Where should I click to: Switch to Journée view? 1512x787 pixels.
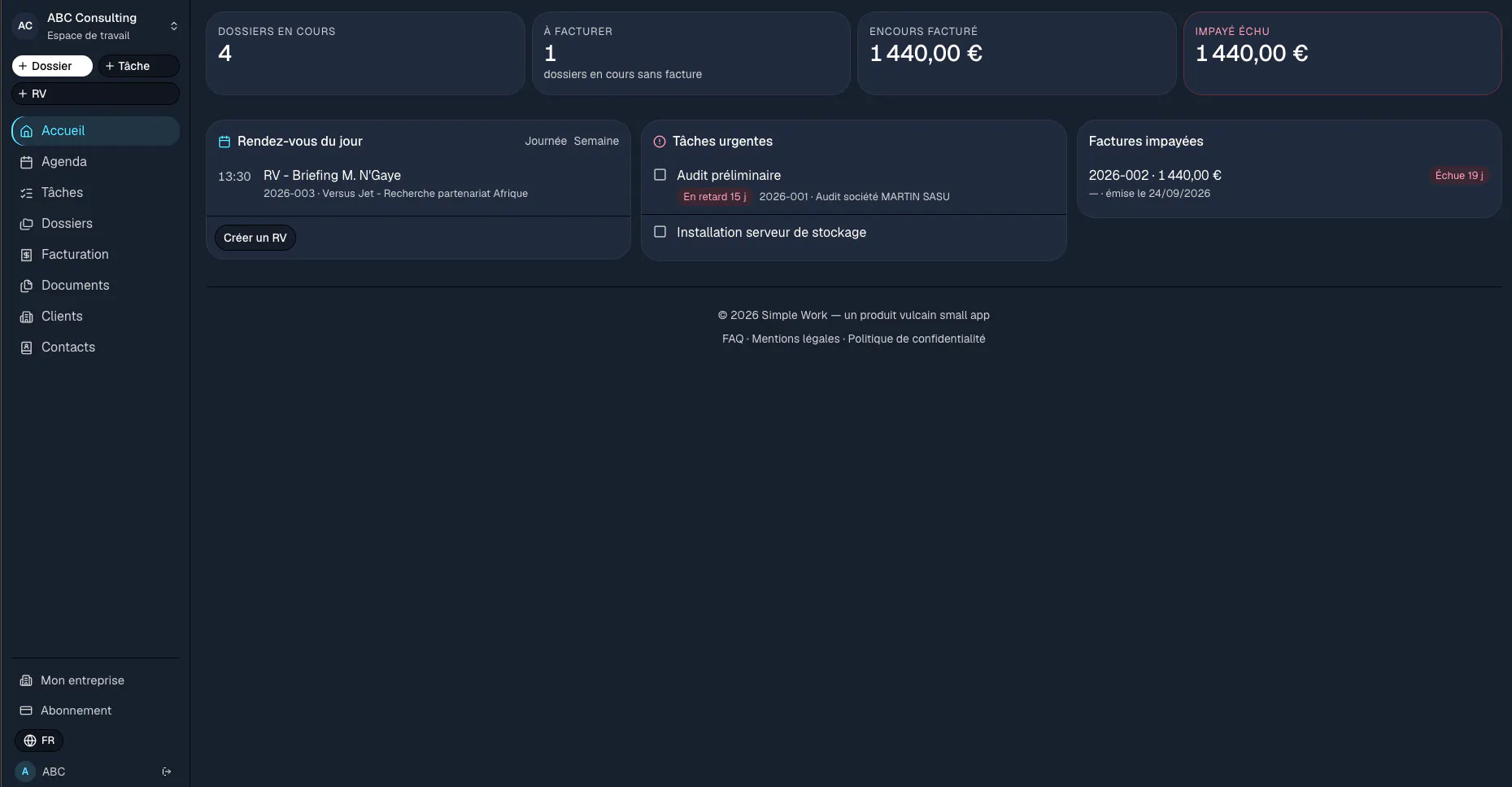(x=546, y=141)
